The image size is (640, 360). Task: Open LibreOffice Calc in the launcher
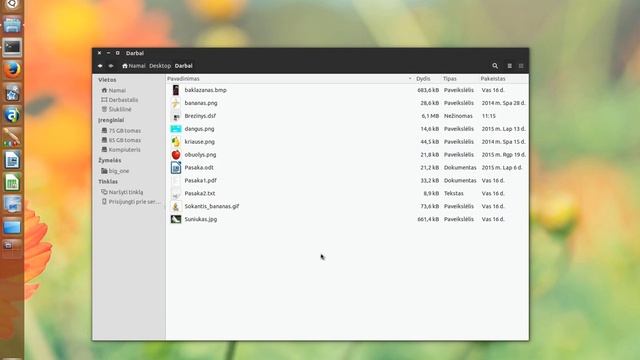pyautogui.click(x=12, y=182)
